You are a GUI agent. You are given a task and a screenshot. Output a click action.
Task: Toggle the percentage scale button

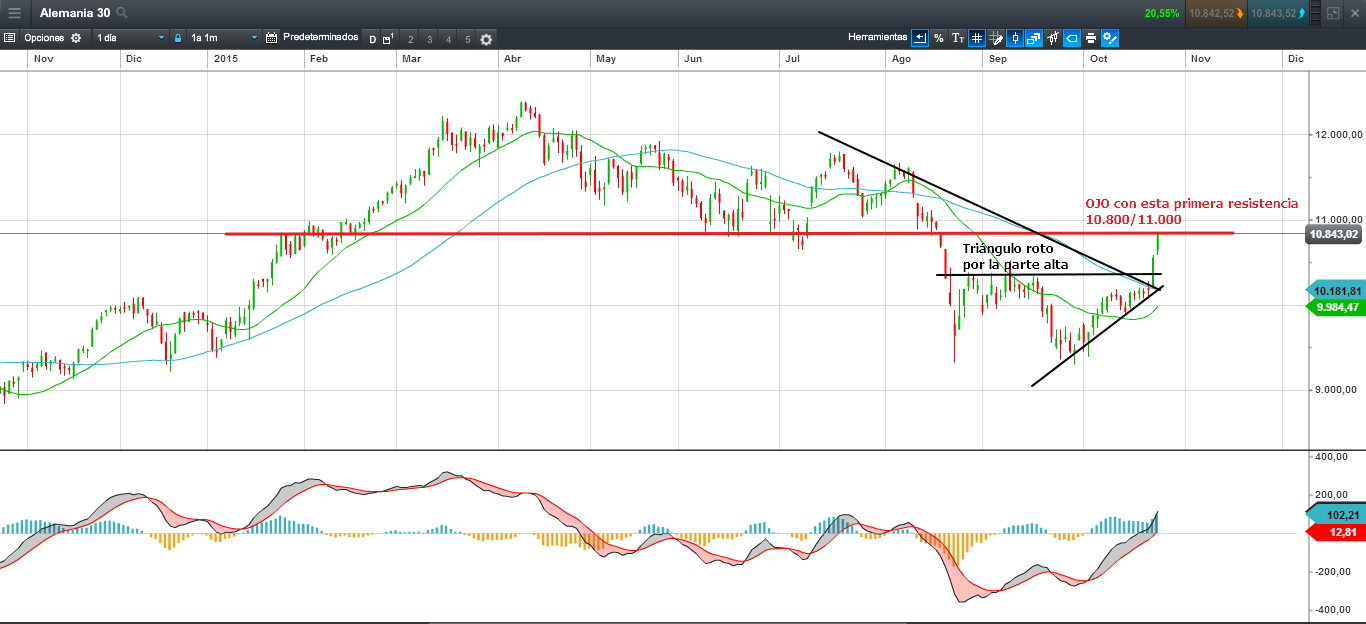(938, 38)
